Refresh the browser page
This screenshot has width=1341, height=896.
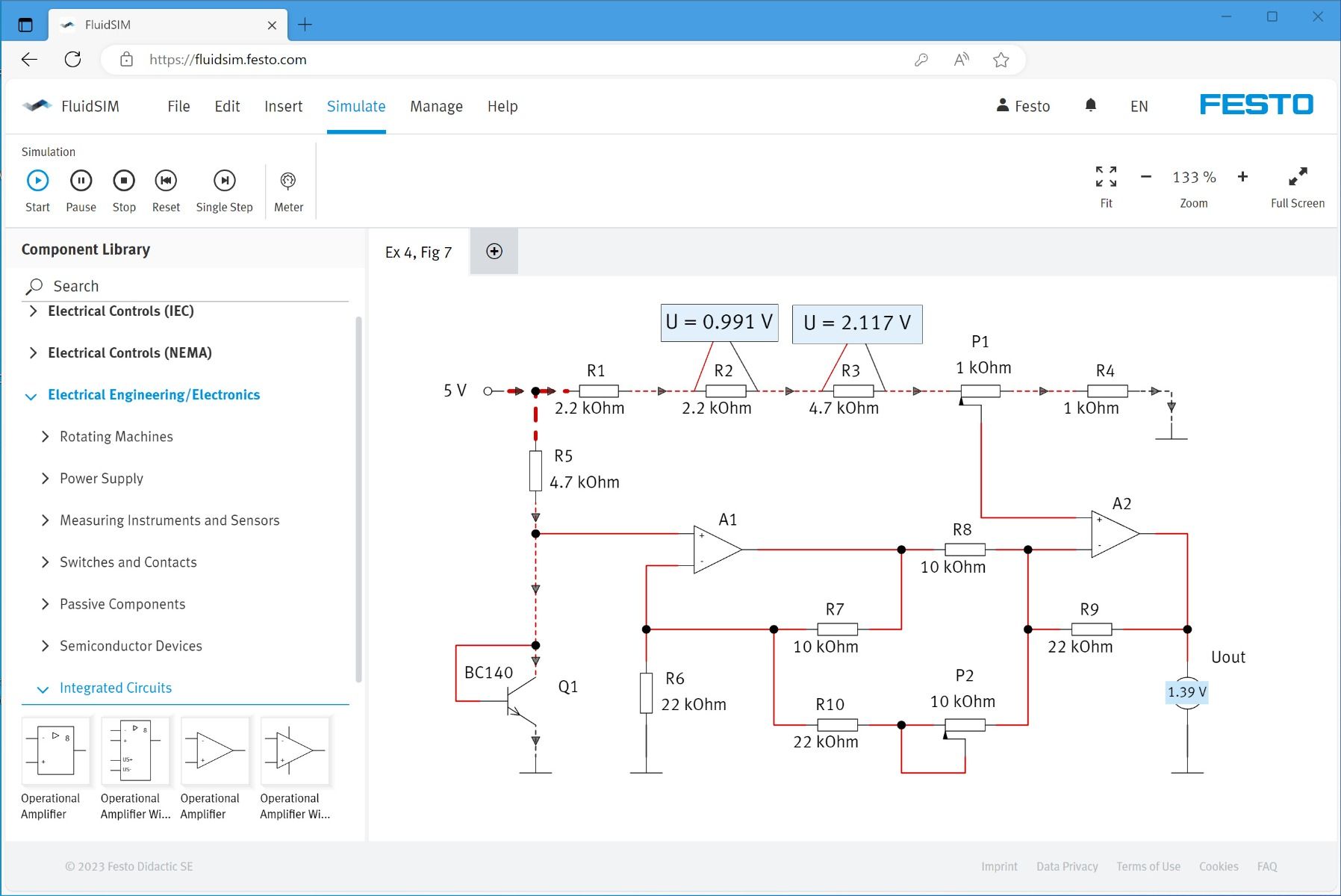point(72,59)
